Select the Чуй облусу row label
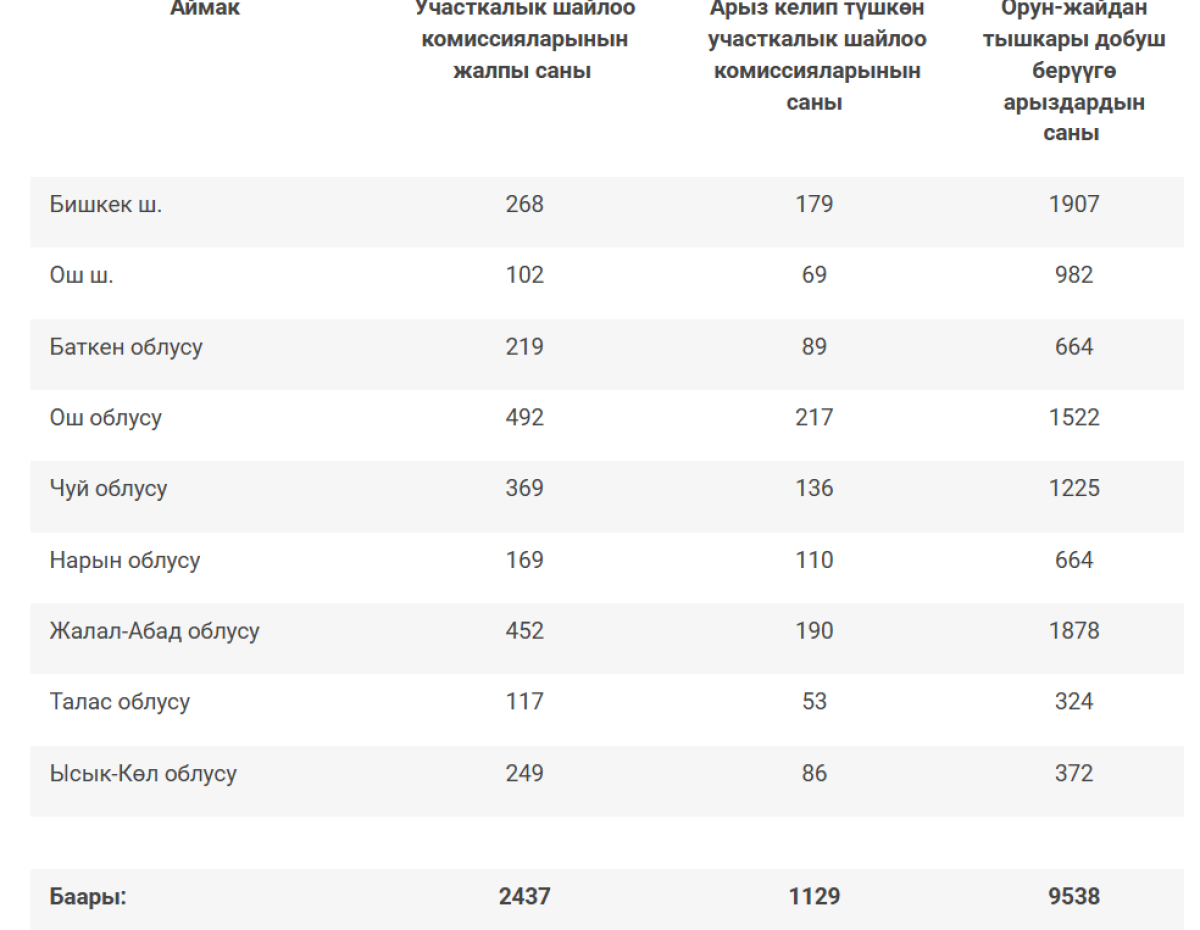Viewport: 1200px width, 930px height. coord(108,489)
